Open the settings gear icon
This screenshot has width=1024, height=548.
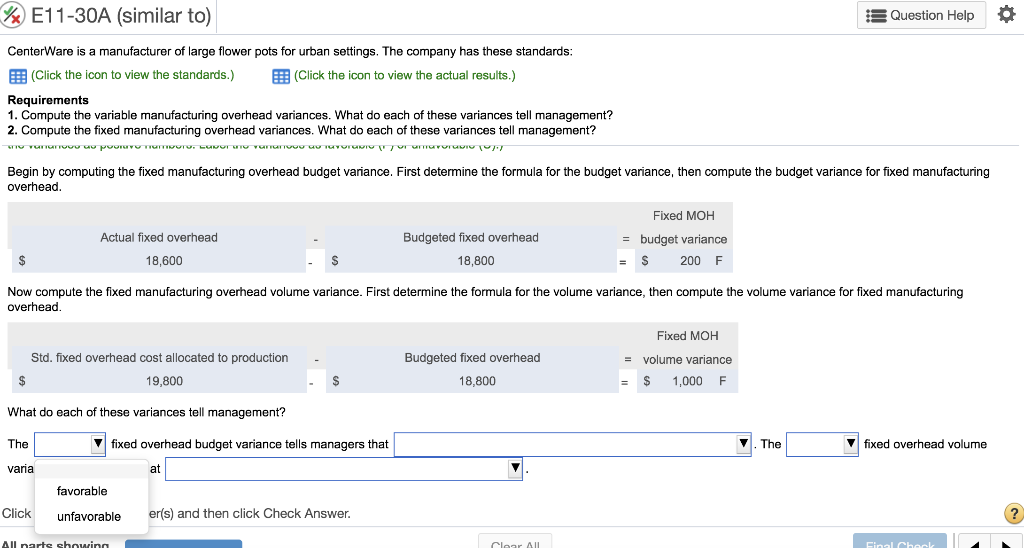[x=1006, y=14]
